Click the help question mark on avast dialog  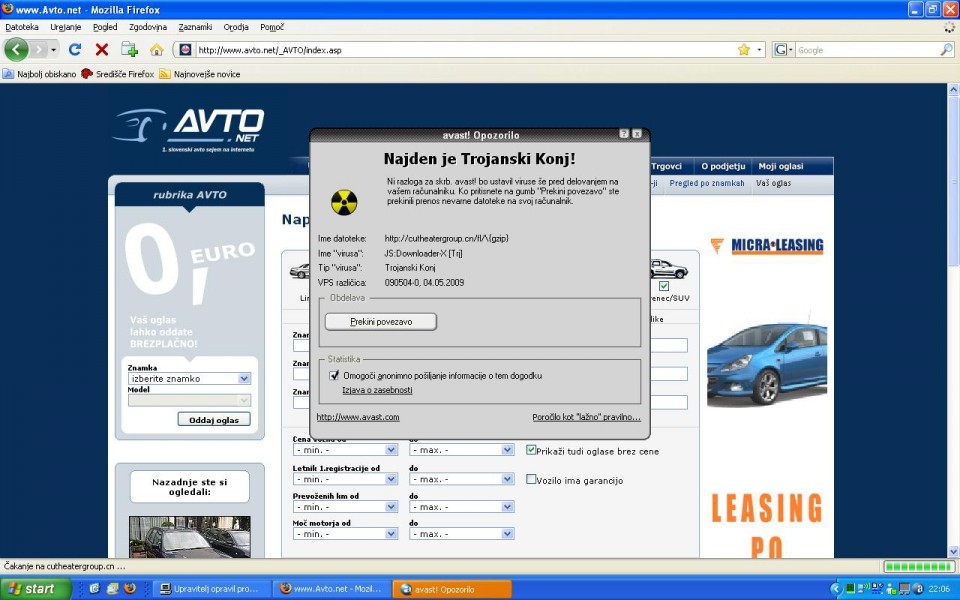tap(624, 133)
